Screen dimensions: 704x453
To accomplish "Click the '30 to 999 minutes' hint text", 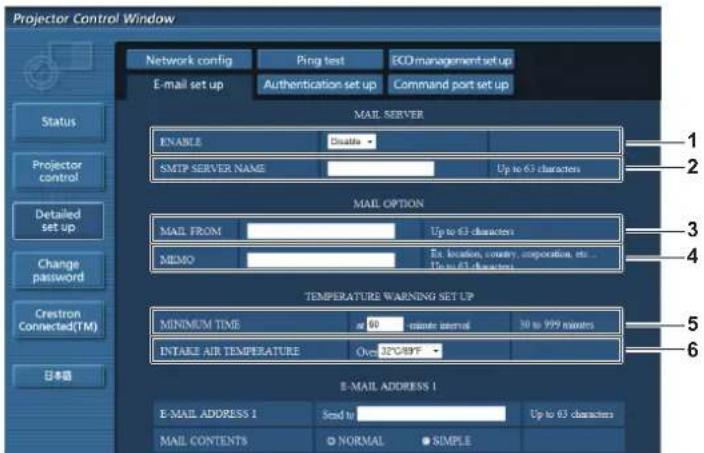I will [557, 324].
